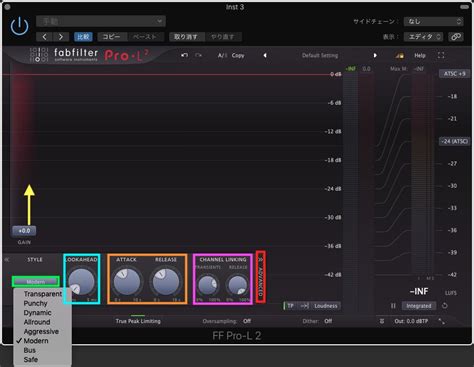This screenshot has width=474, height=367.
Task: Click Out 0.0 dBTP output level
Action: pyautogui.click(x=411, y=321)
